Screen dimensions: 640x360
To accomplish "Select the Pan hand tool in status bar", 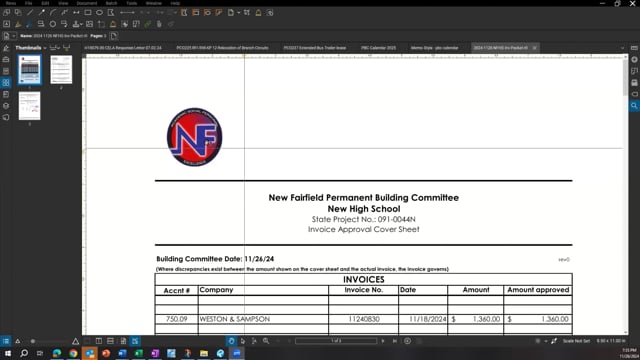I will pyautogui.click(x=231, y=341).
